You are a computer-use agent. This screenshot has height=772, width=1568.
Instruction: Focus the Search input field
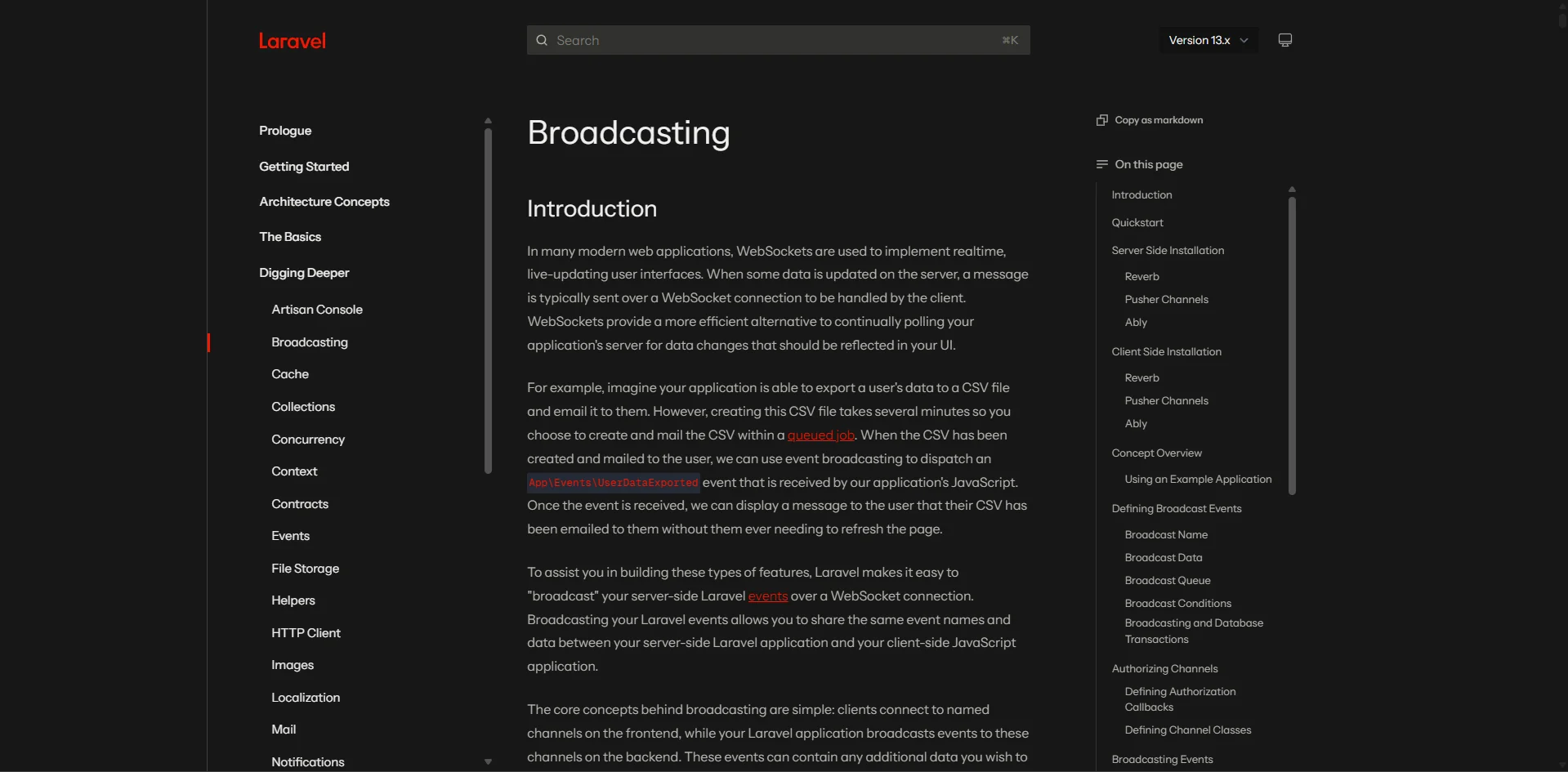778,40
